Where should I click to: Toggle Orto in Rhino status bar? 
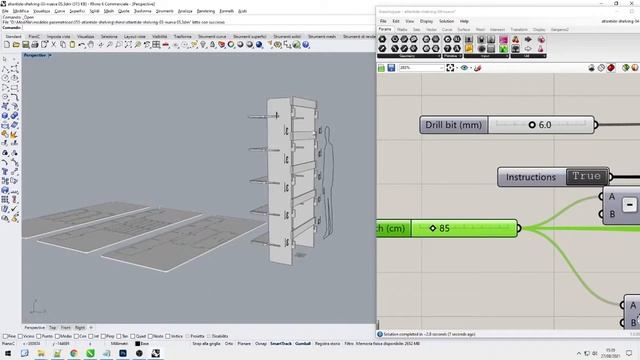click(x=229, y=344)
